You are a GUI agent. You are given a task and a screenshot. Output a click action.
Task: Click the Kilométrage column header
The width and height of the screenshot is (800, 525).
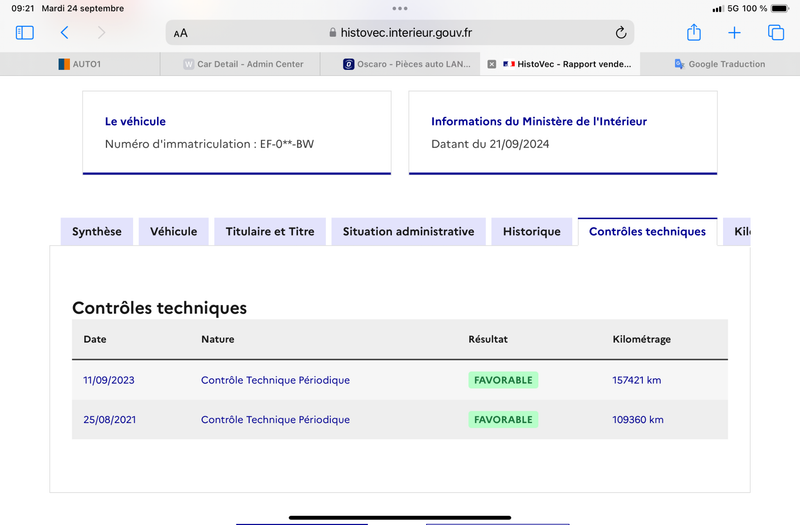[641, 339]
